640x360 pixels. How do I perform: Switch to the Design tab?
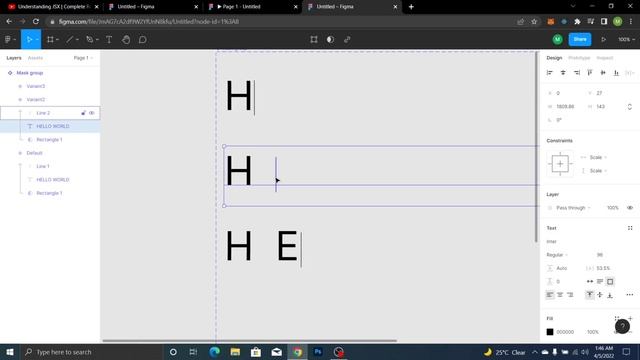coord(554,58)
